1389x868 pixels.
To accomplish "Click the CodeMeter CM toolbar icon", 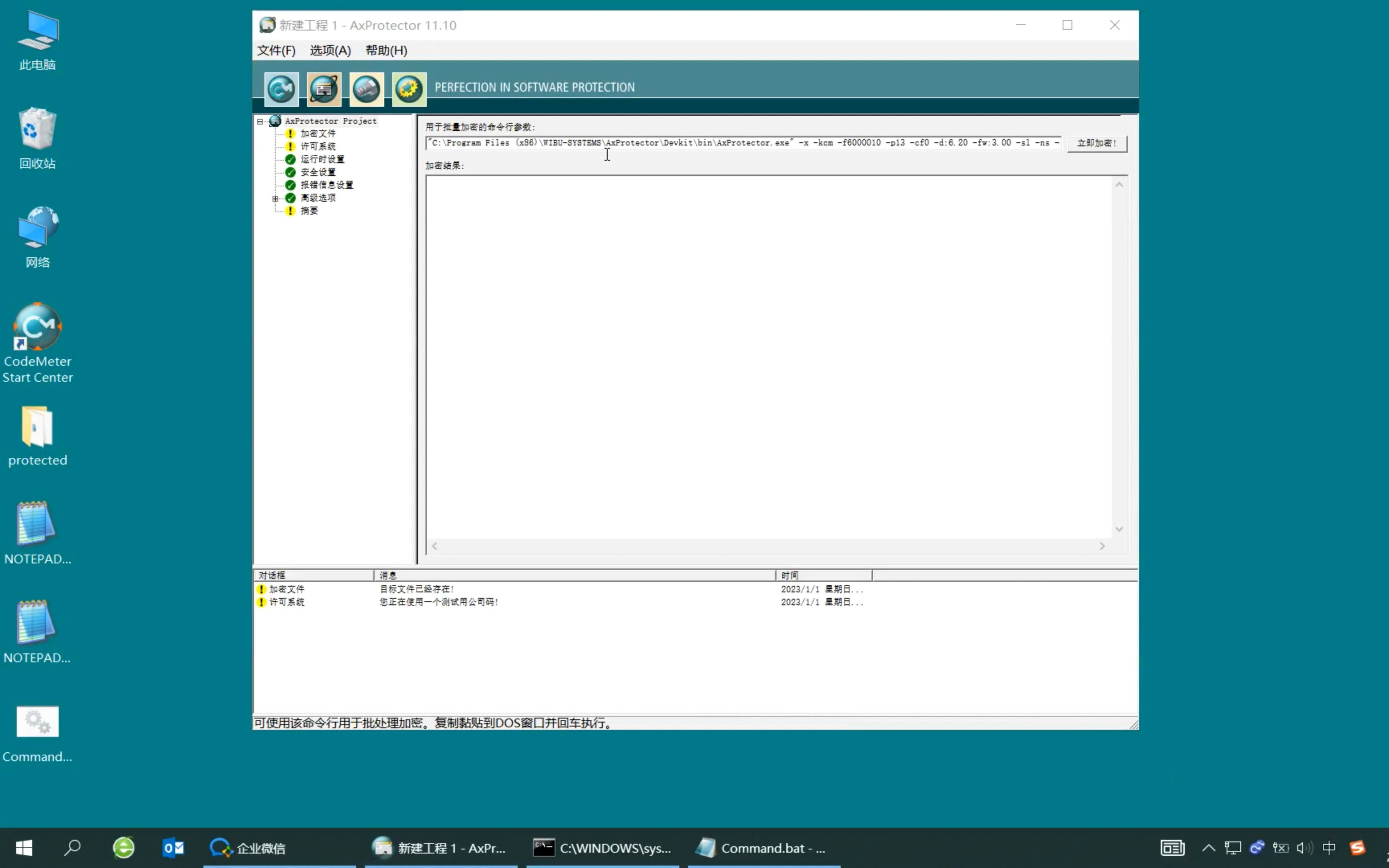I will [x=281, y=89].
